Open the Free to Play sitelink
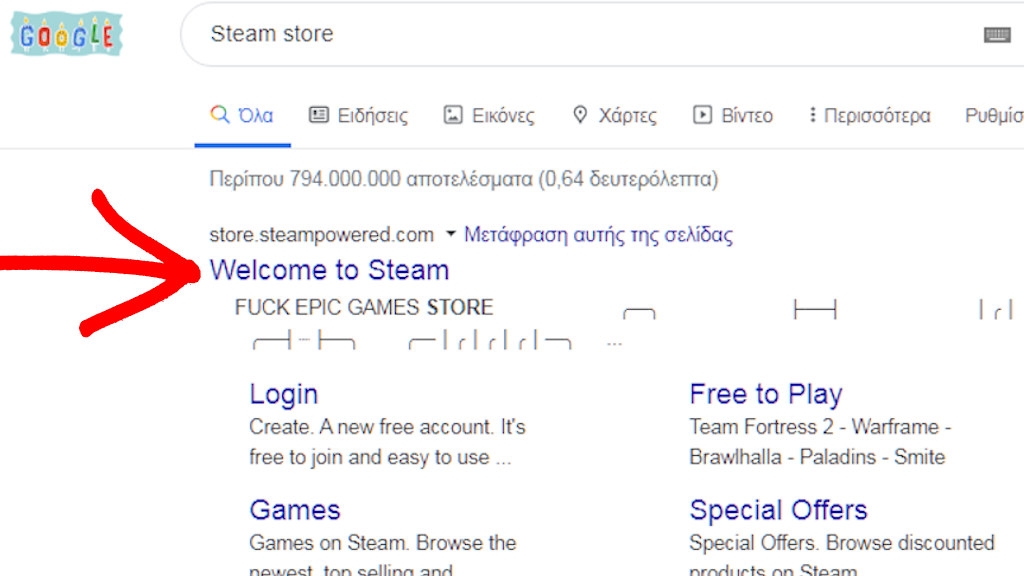Viewport: 1024px width, 576px height. (x=765, y=394)
